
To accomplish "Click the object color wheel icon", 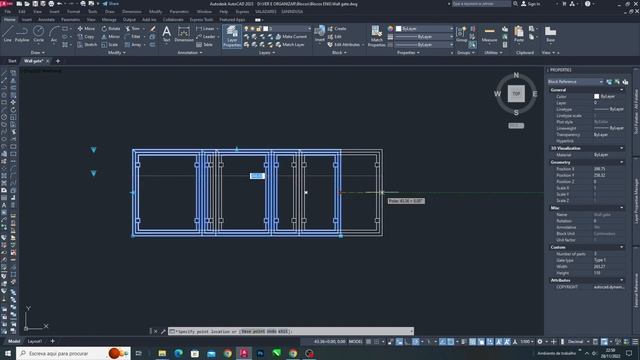I will click(391, 29).
